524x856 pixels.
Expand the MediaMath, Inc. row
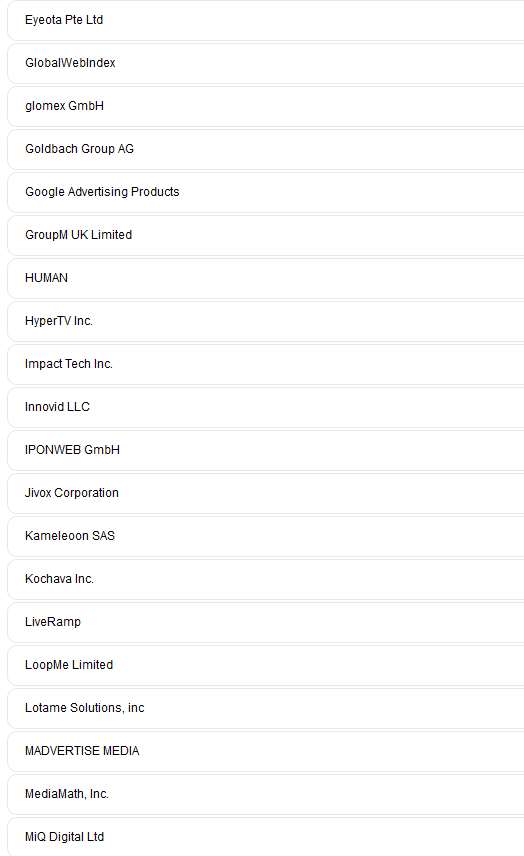[266, 794]
